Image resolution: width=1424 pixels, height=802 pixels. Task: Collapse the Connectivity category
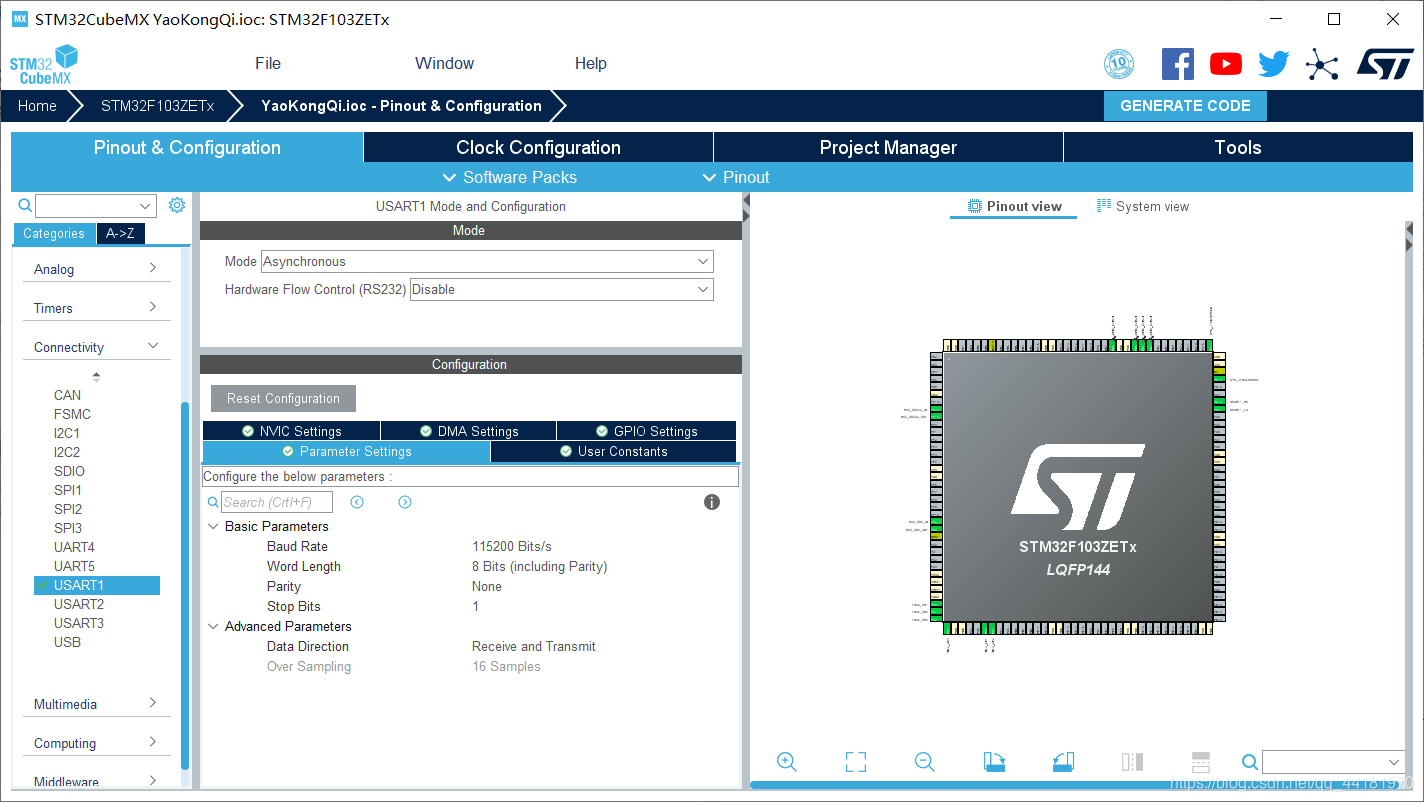click(x=96, y=347)
